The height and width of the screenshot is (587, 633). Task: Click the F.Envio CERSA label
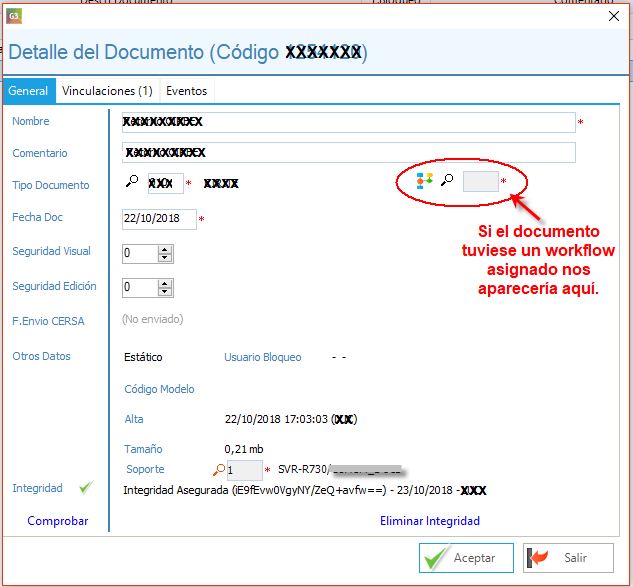tap(48, 321)
